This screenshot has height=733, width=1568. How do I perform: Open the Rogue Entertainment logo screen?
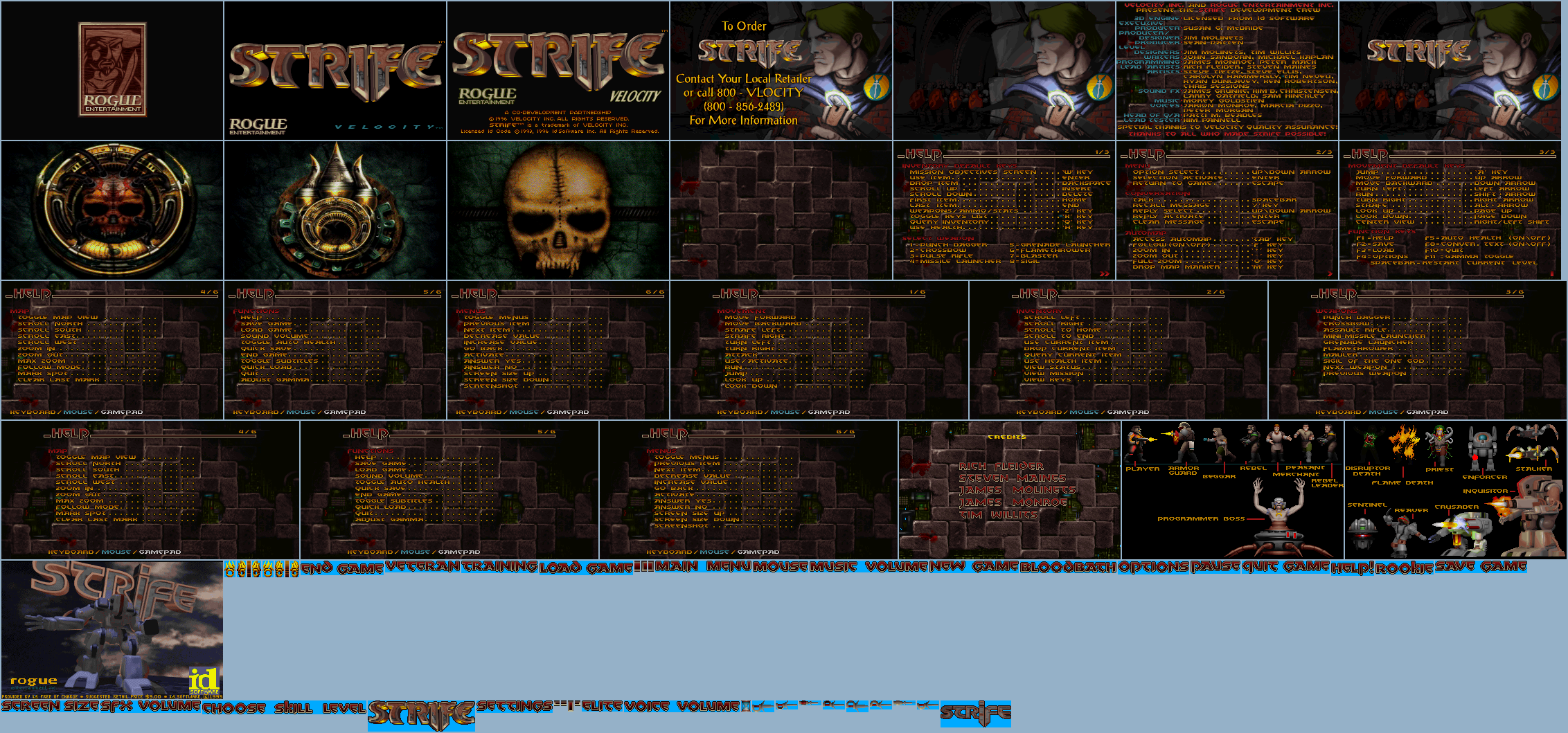112,70
